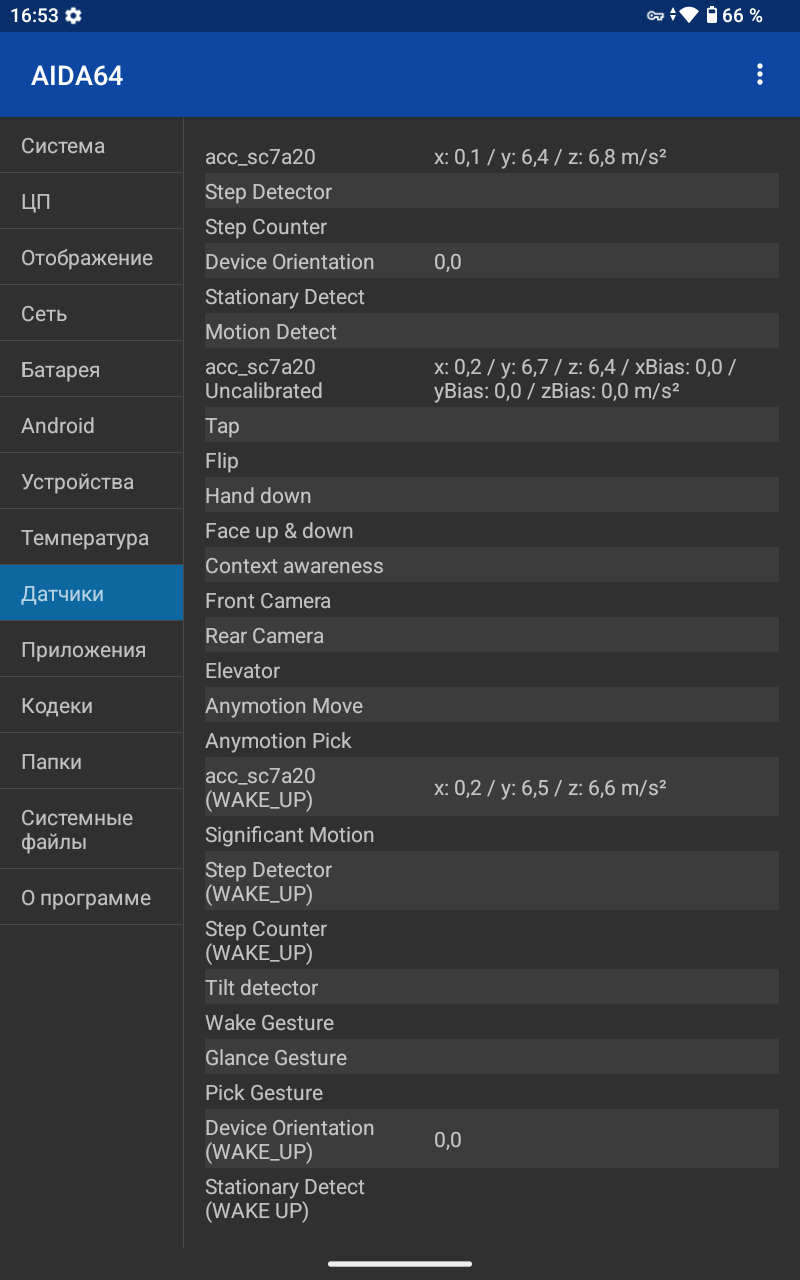Tap the VPN key icon in status bar
This screenshot has height=1280, width=800.
656,16
